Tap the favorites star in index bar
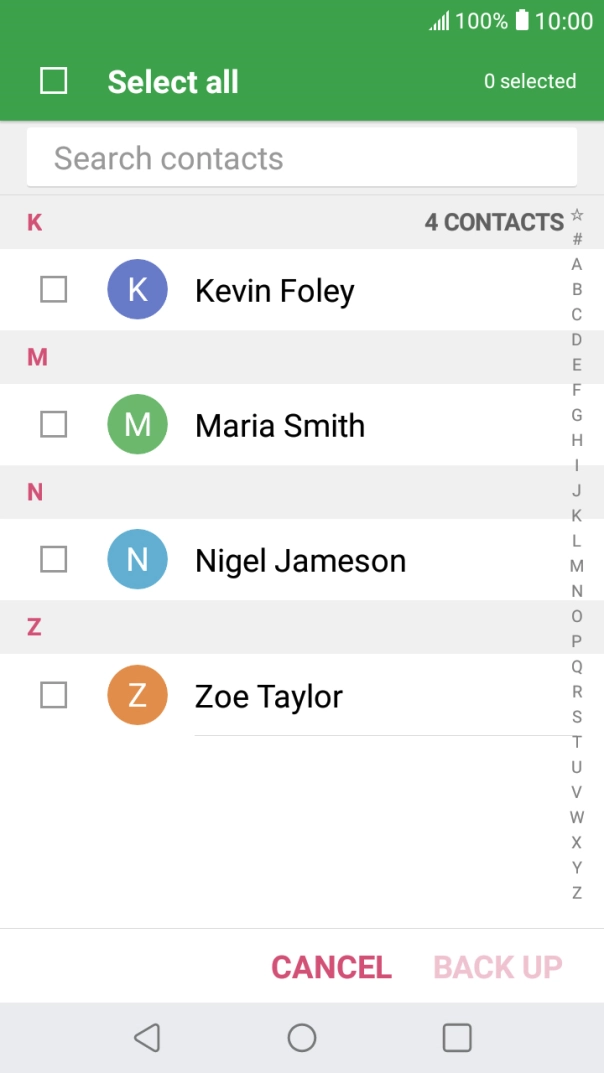 click(577, 215)
